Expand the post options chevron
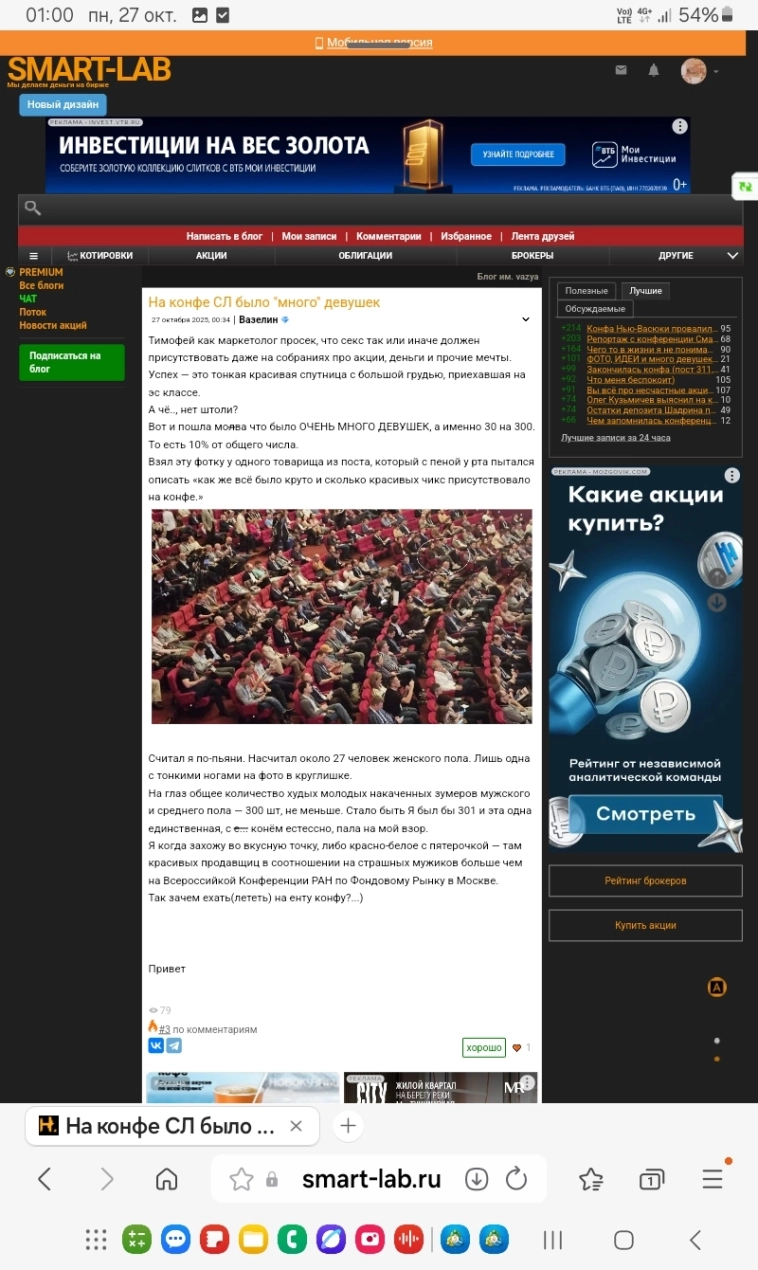This screenshot has width=758, height=1270. (526, 320)
